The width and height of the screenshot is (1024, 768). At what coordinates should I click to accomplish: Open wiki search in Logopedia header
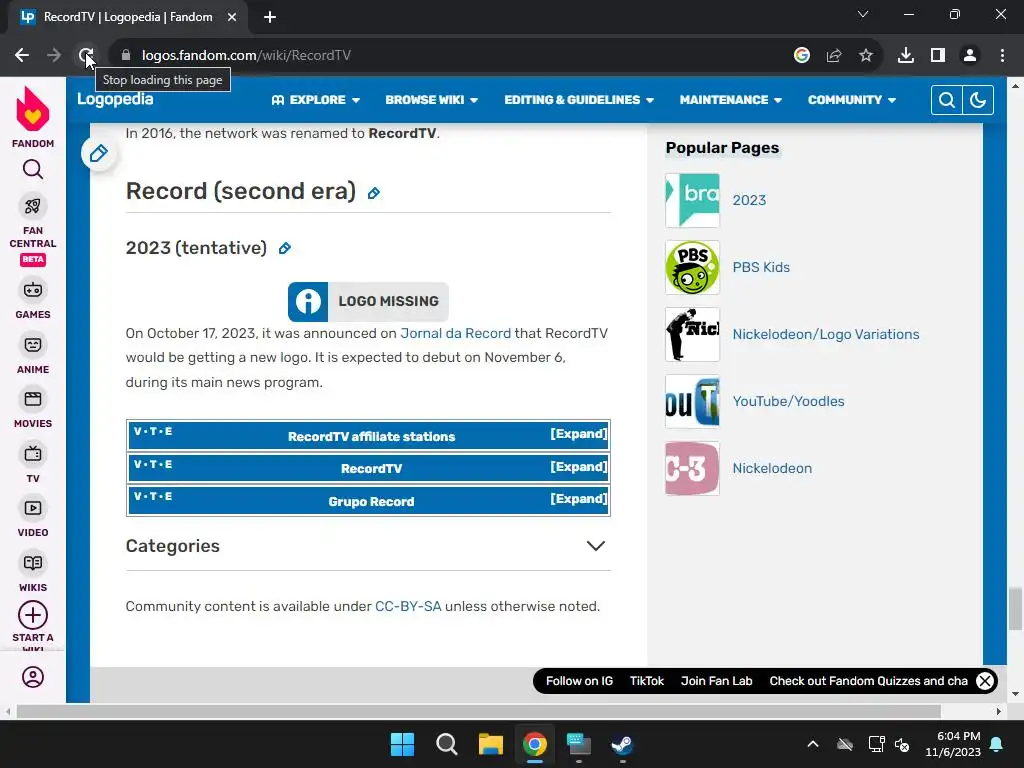point(947,100)
